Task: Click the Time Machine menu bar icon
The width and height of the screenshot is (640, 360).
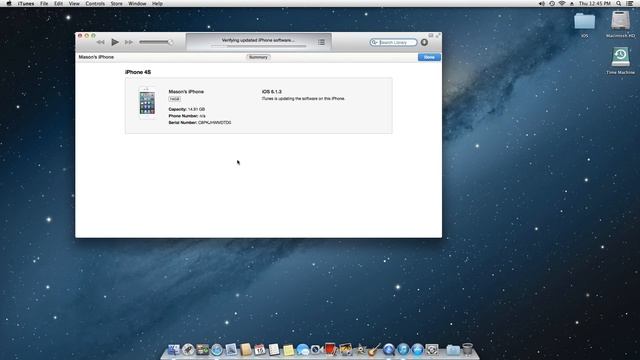Action: 552,4
